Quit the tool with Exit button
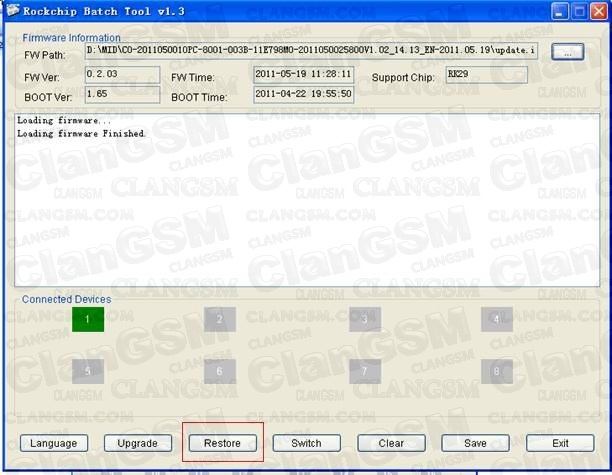This screenshot has height=475, width=612. click(x=560, y=443)
